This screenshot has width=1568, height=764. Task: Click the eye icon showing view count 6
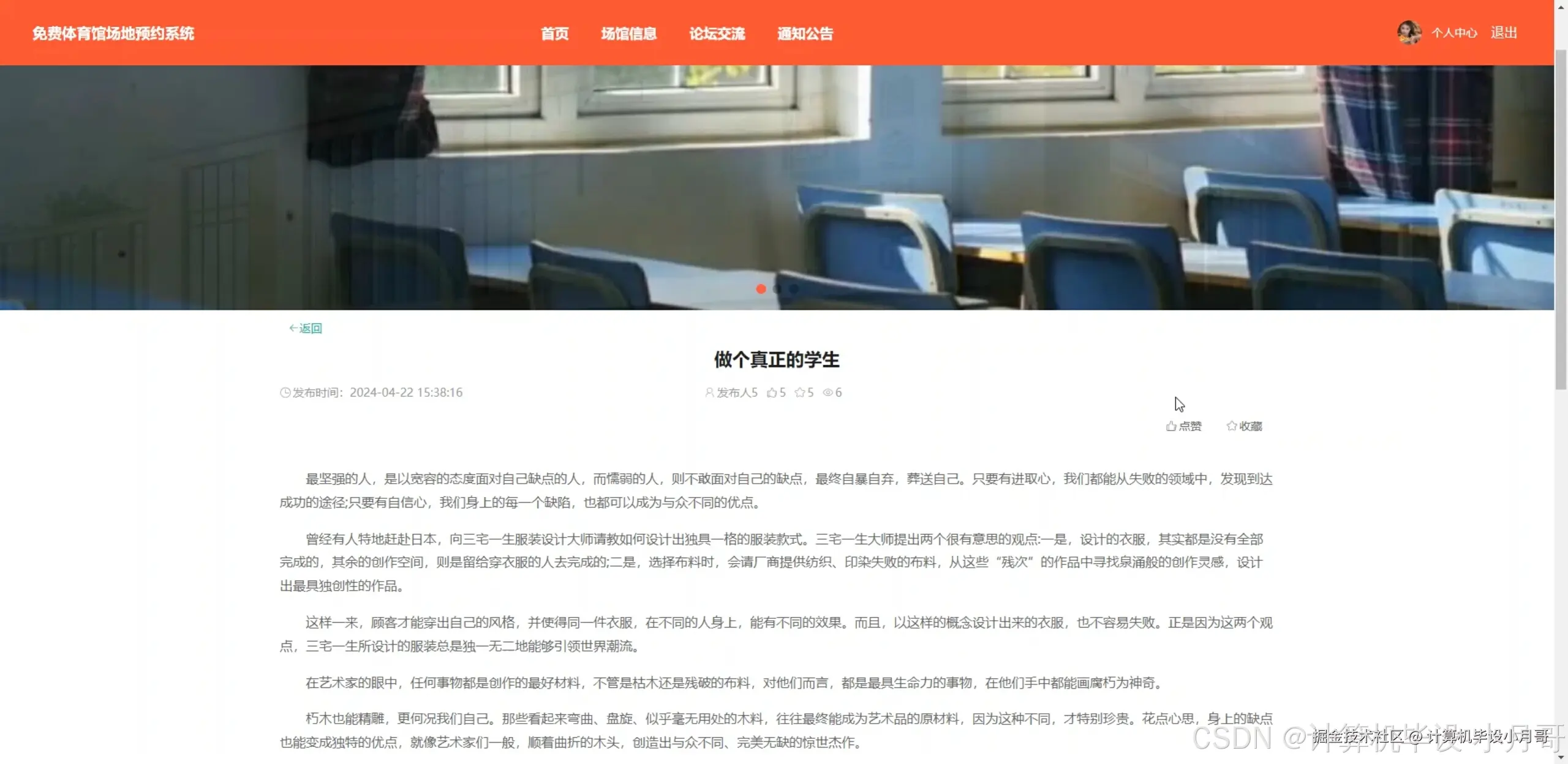click(828, 392)
